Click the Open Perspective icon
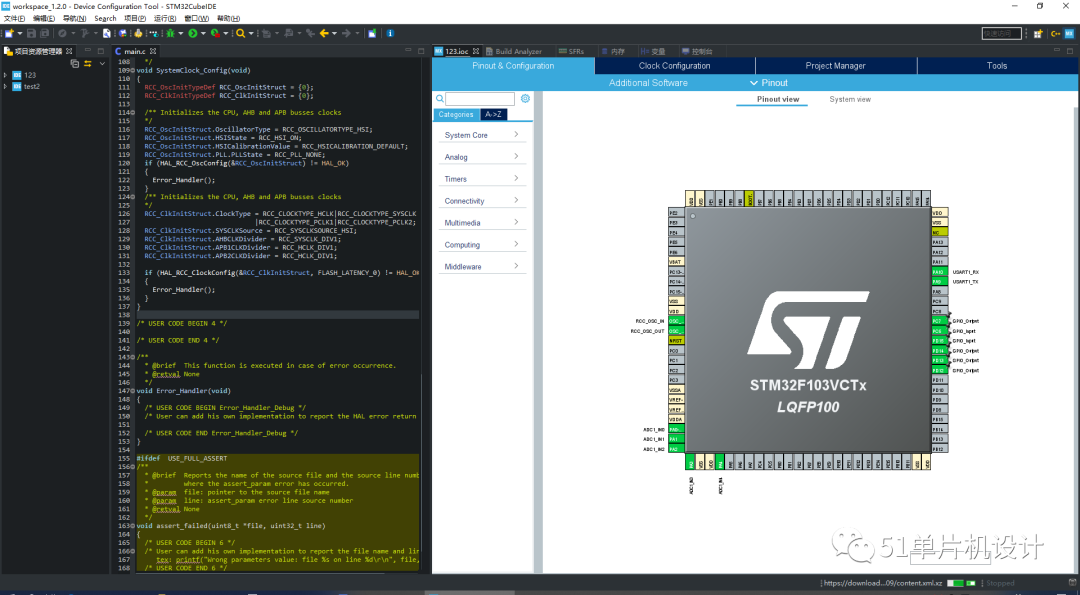The height and width of the screenshot is (595, 1080). pos(1038,33)
